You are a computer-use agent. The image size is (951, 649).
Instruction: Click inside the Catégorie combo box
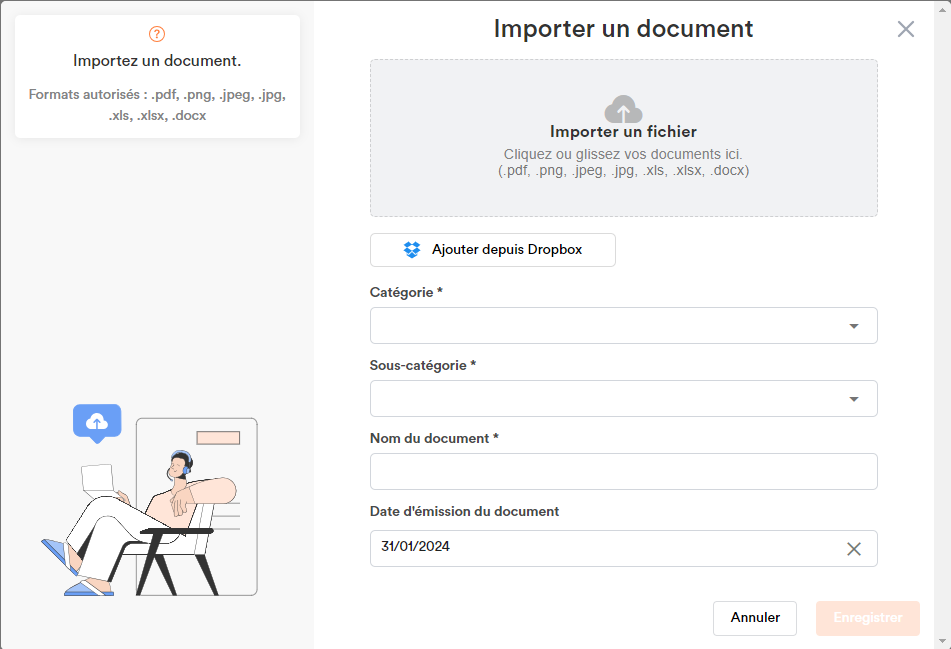[623, 326]
